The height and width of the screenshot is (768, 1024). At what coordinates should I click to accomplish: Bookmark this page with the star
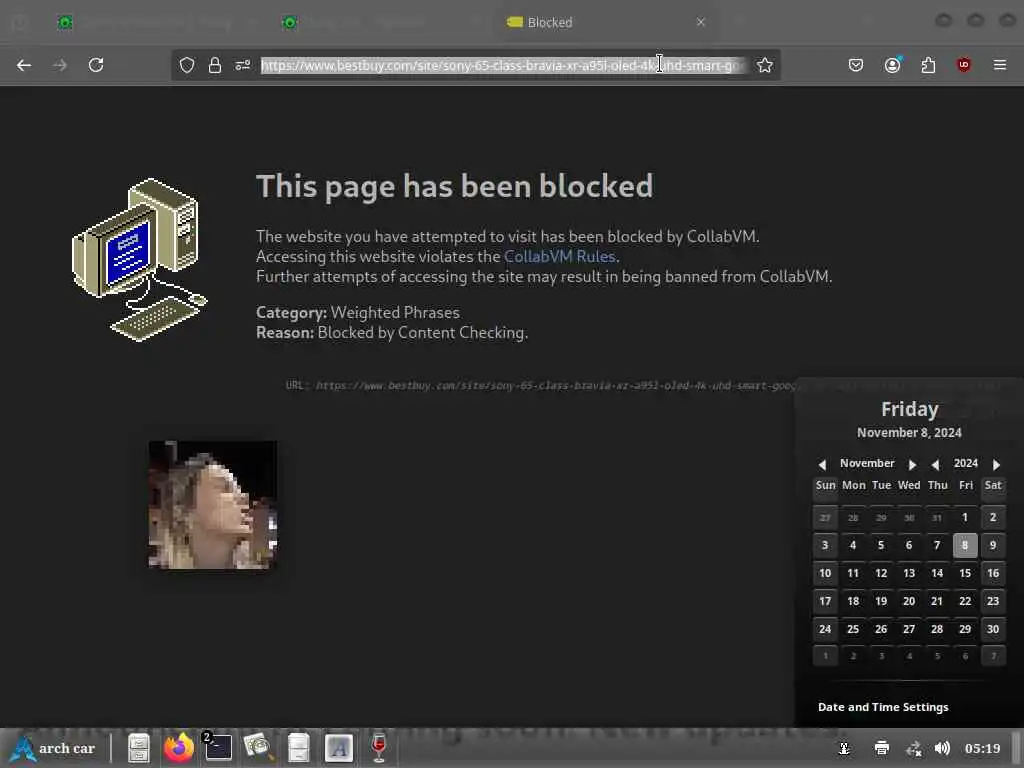point(765,65)
